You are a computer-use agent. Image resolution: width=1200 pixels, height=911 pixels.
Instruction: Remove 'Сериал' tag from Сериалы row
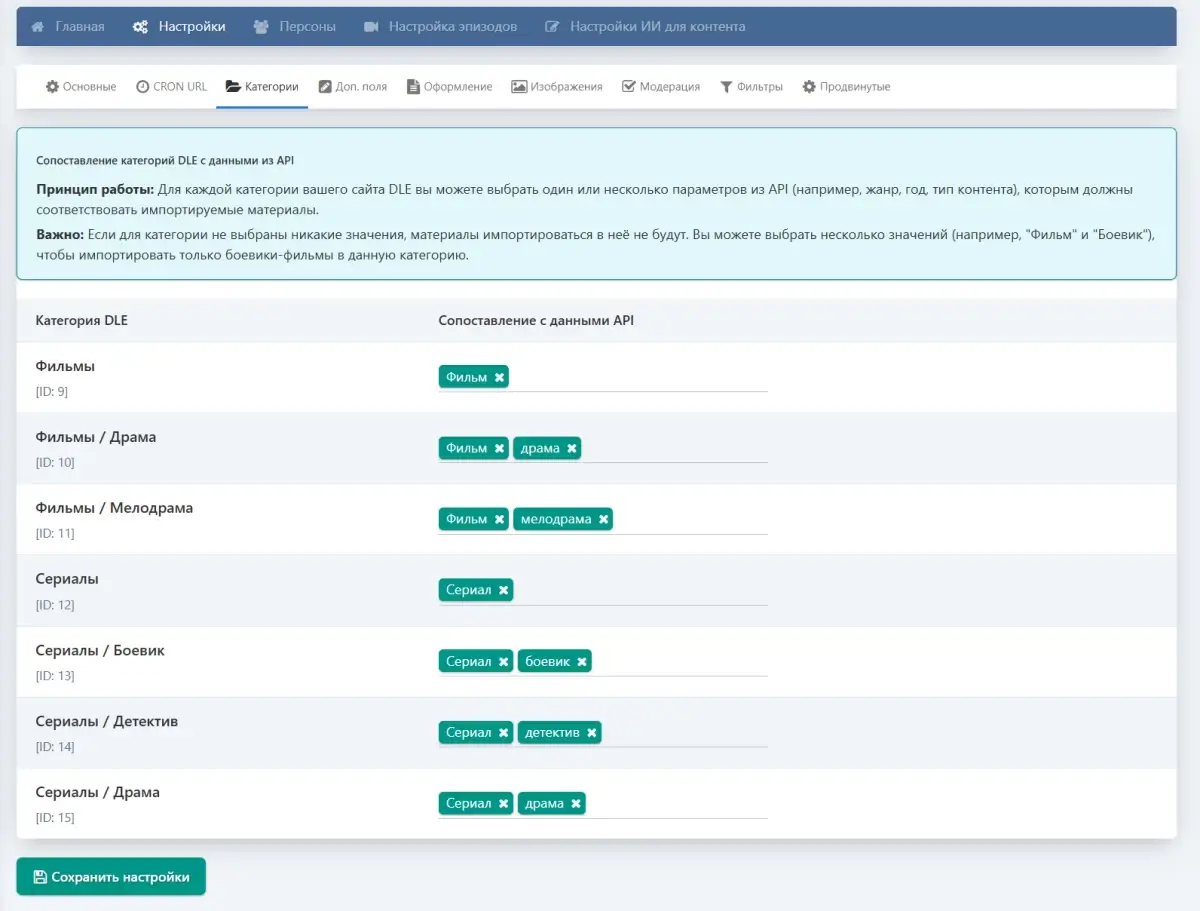pyautogui.click(x=504, y=590)
